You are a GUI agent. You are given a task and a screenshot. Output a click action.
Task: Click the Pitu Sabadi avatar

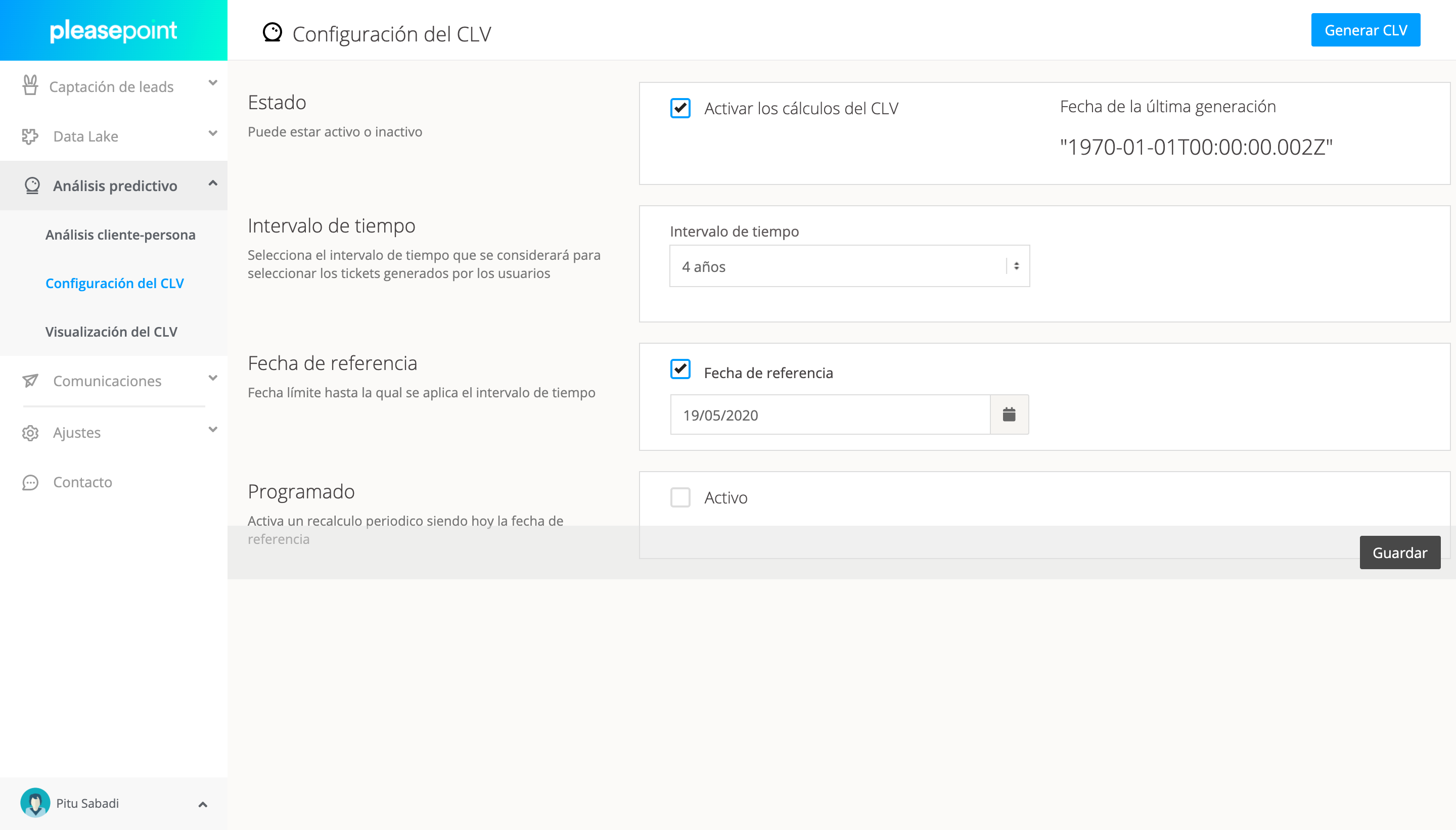coord(35,803)
